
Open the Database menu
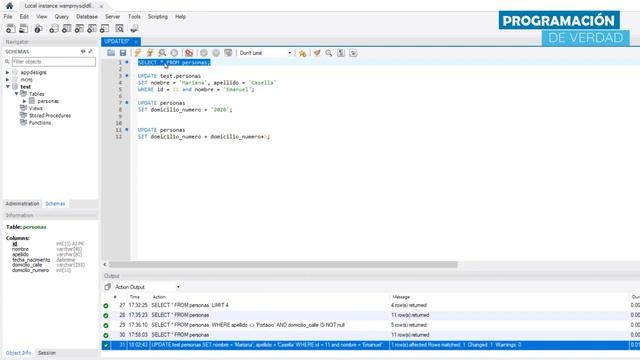click(87, 17)
